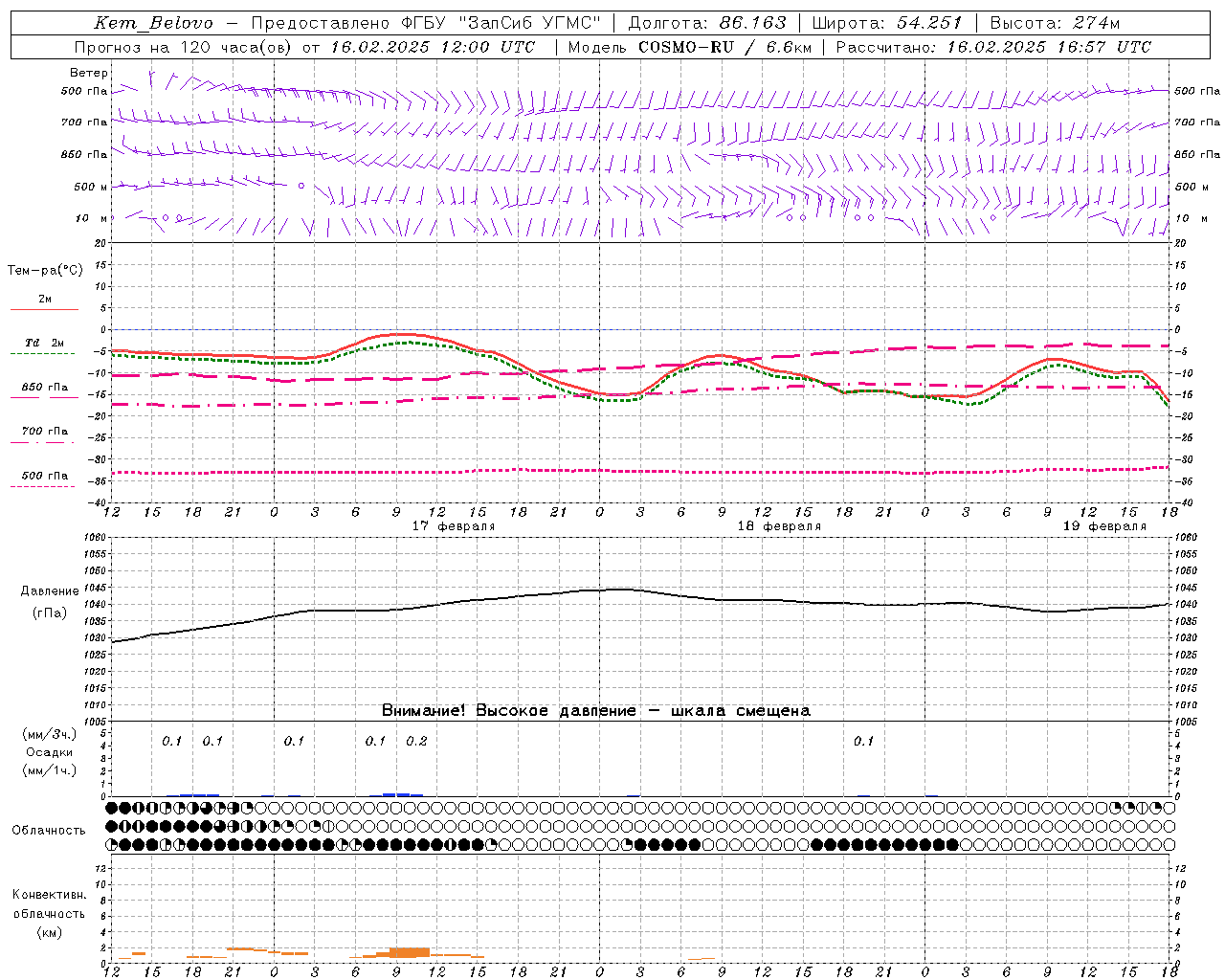
Task: Click the forecast start time 16.02.2025 12:00 UTC
Action: click(433, 47)
